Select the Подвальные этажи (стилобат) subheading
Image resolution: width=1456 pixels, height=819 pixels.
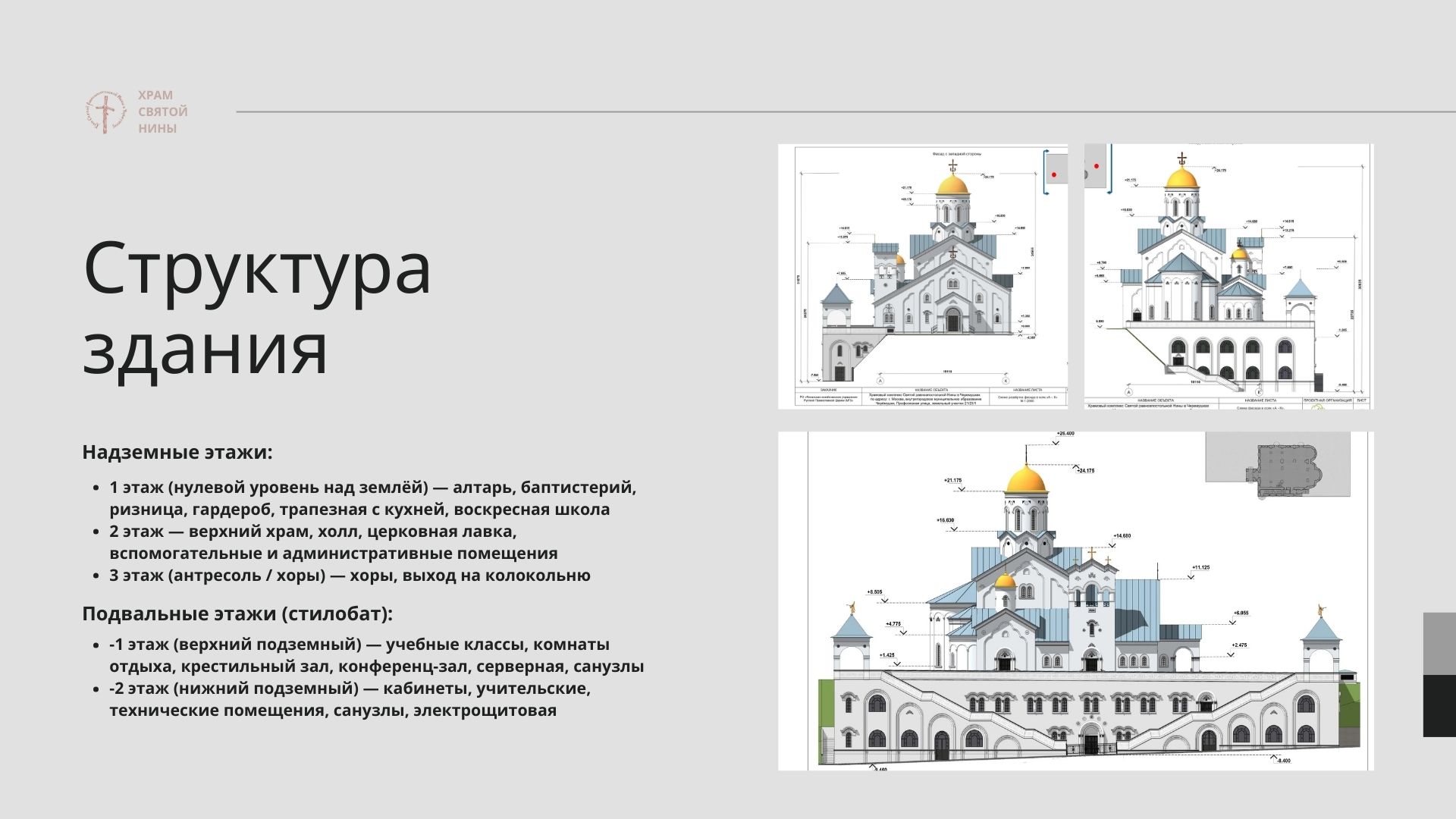pyautogui.click(x=237, y=613)
